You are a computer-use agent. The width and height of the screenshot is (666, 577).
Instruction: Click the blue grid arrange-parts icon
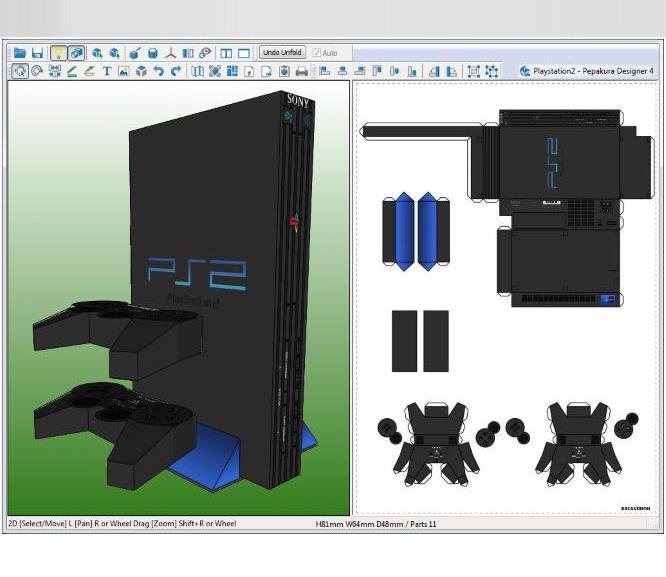[x=232, y=71]
